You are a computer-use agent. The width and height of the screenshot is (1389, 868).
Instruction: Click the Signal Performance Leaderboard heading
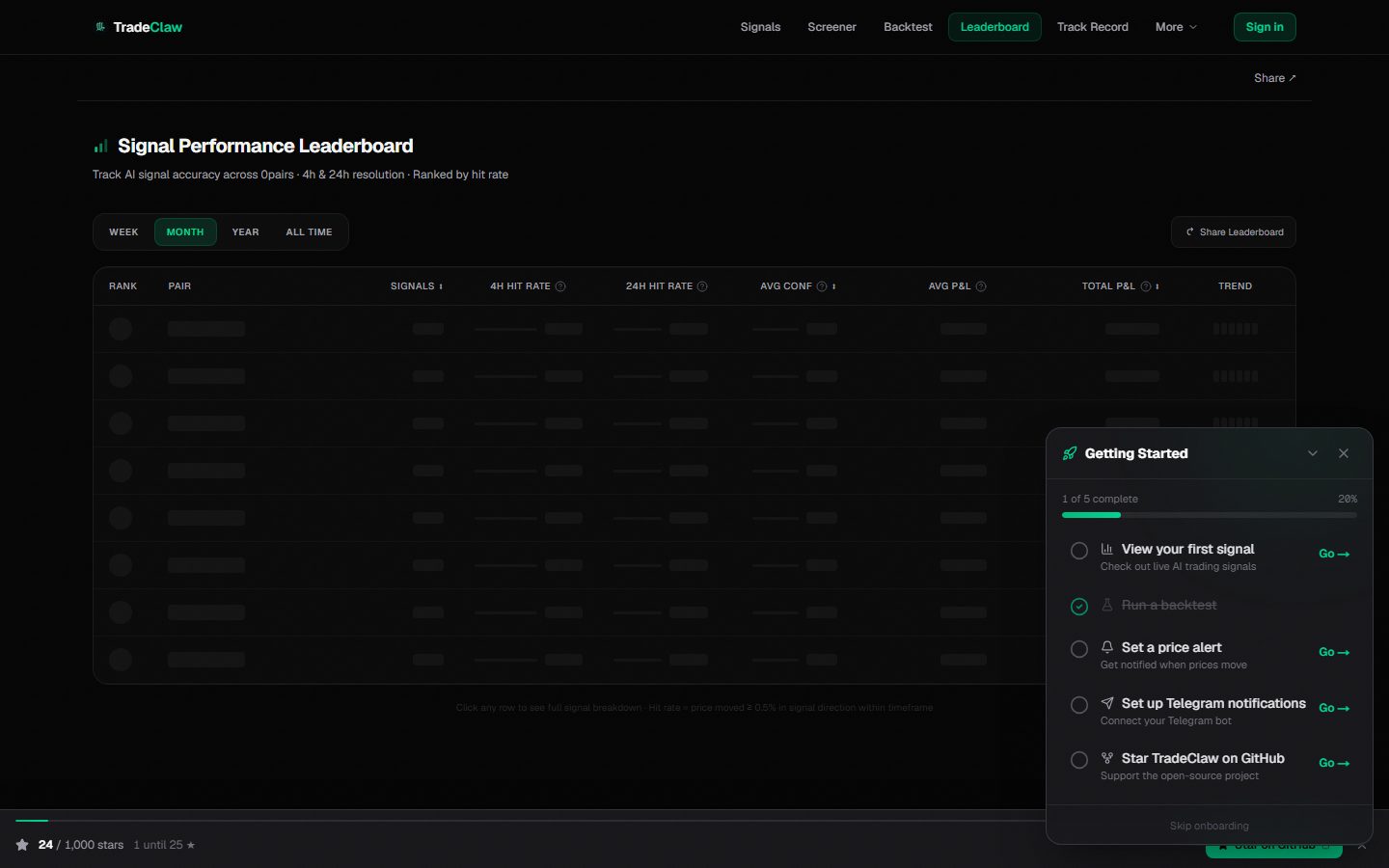(265, 146)
